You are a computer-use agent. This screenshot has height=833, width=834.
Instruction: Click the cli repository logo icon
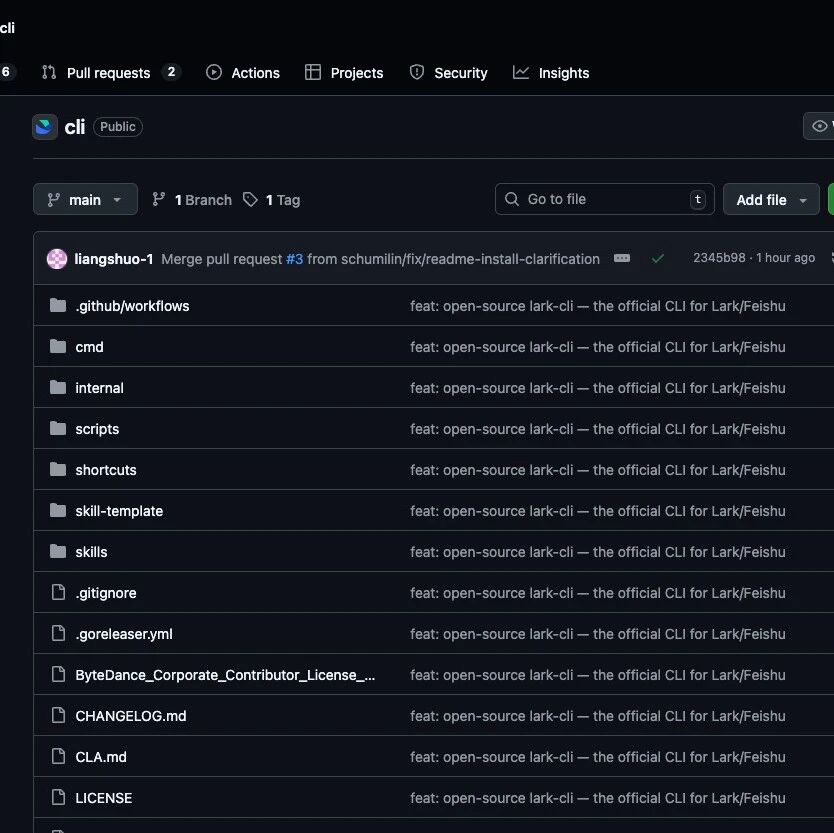(45, 127)
